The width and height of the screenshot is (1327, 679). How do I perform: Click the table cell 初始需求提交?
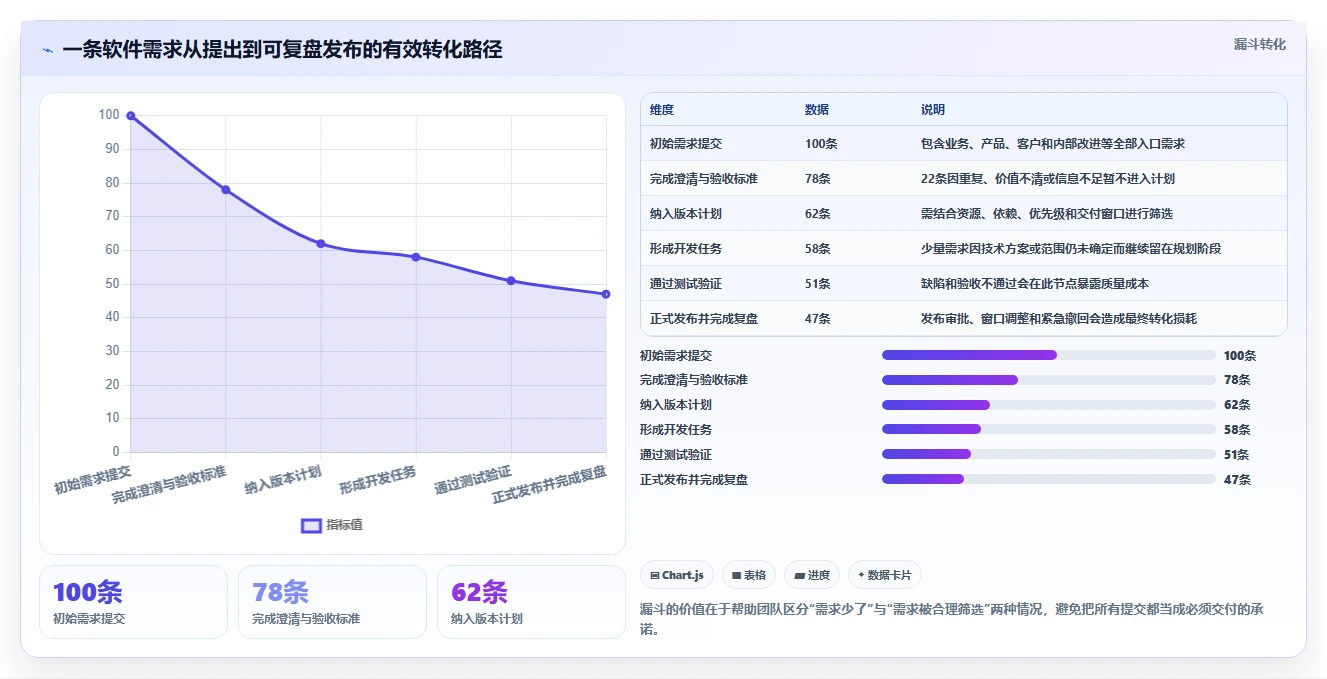pos(686,144)
